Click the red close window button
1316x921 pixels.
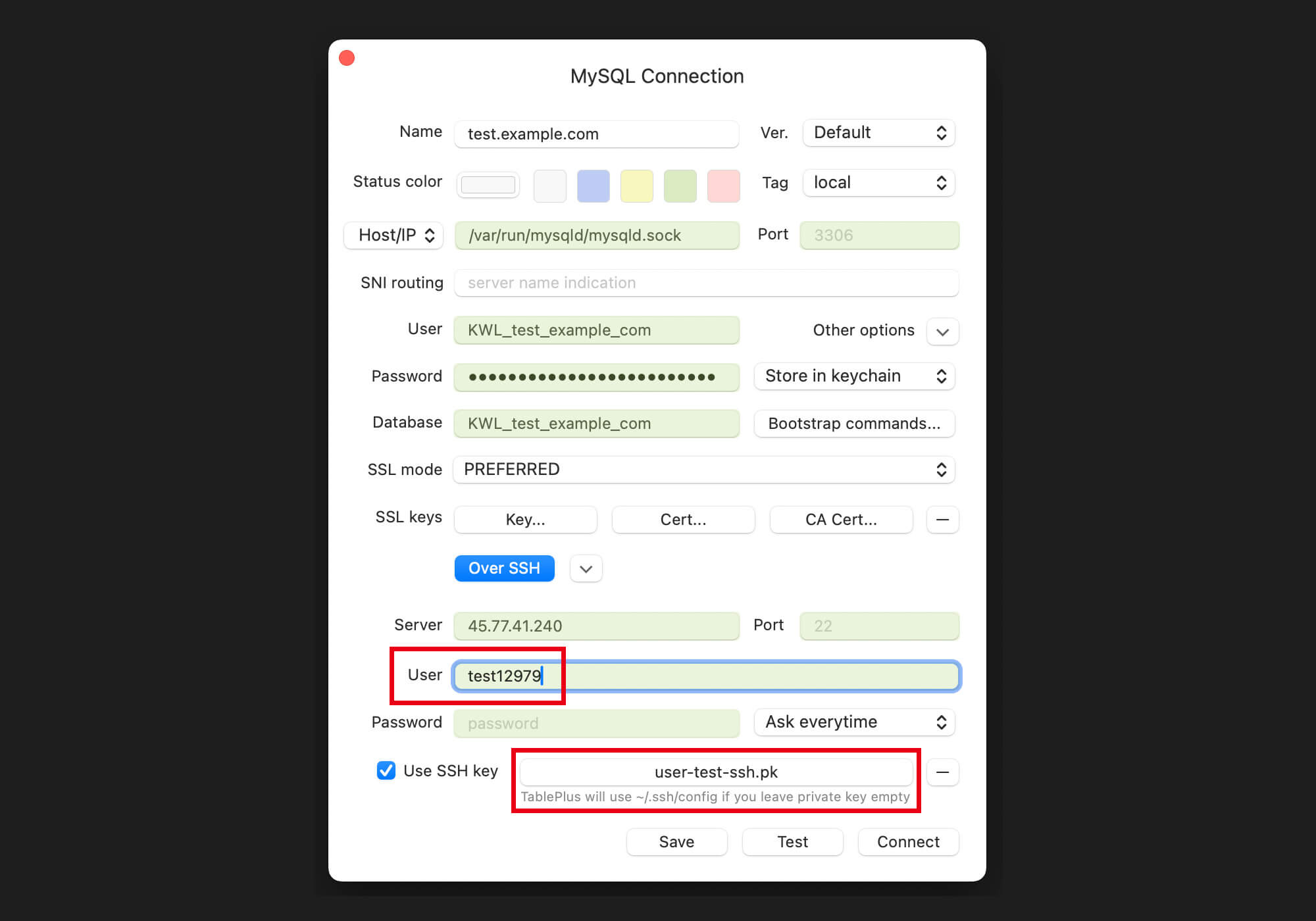point(347,59)
